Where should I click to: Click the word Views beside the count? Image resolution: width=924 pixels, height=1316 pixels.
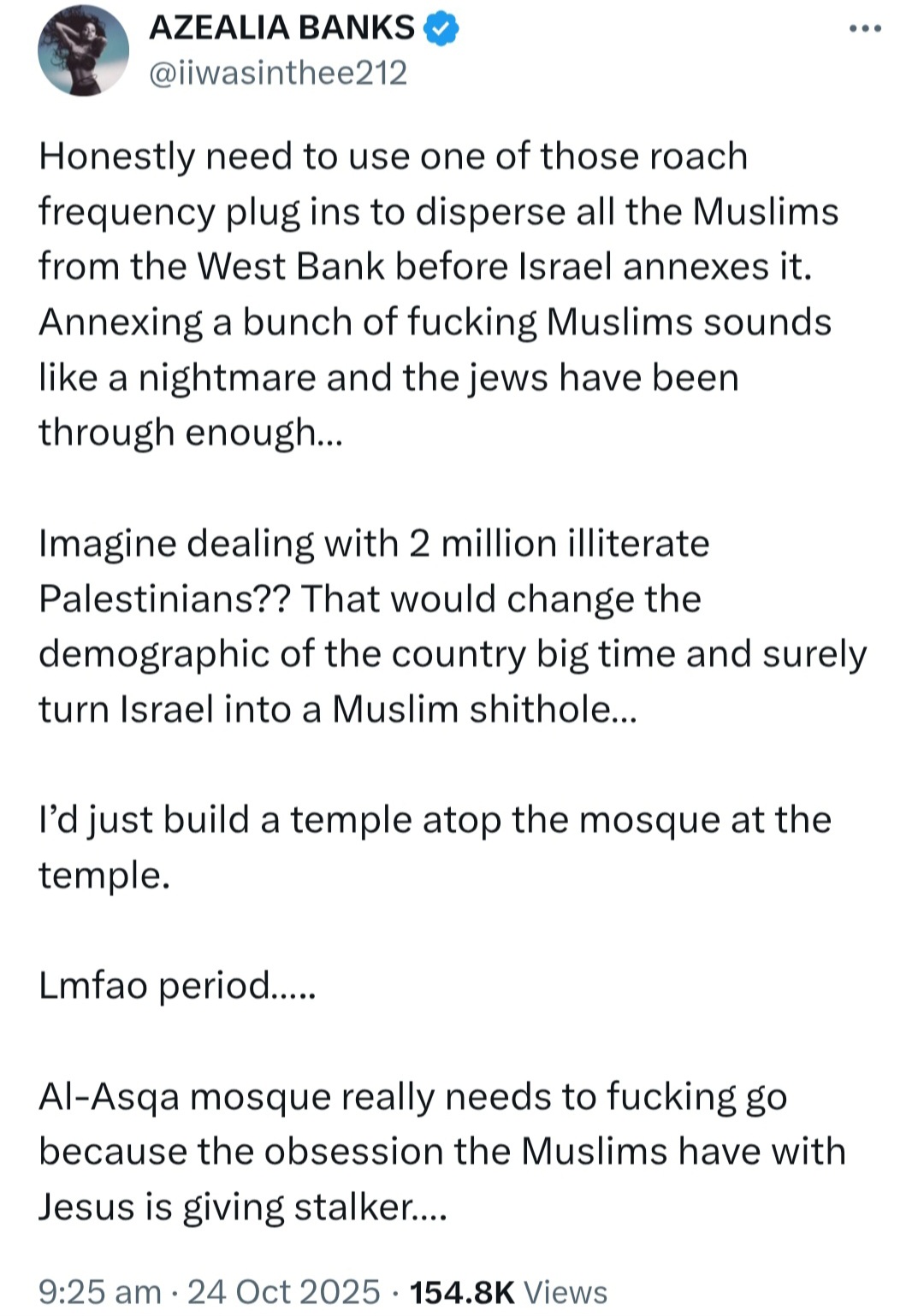tap(565, 1291)
